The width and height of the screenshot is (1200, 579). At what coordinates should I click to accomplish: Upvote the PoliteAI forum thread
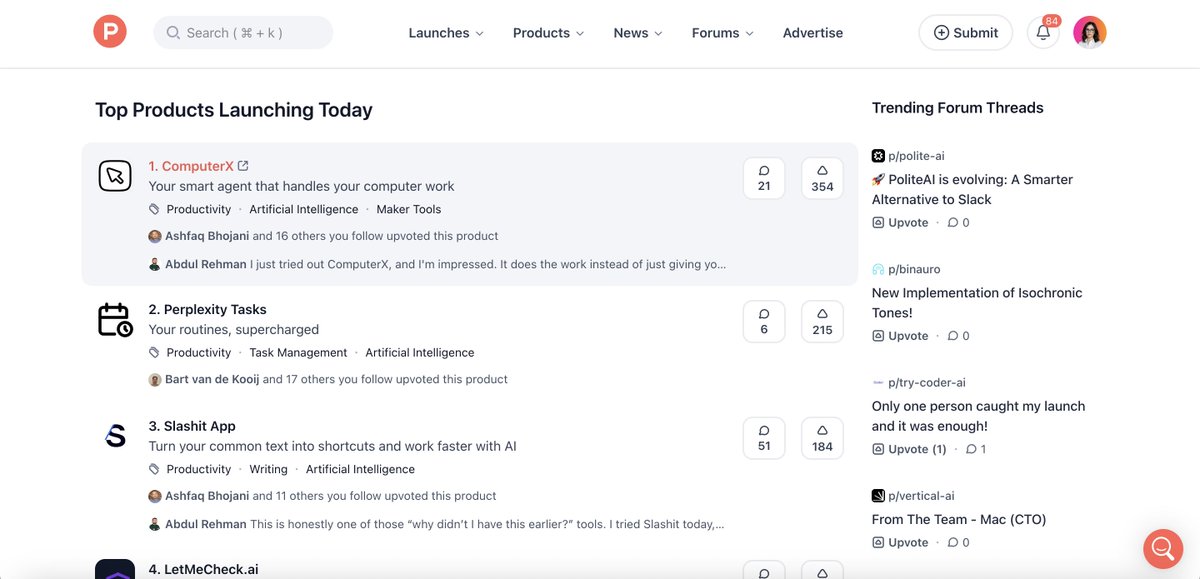900,223
